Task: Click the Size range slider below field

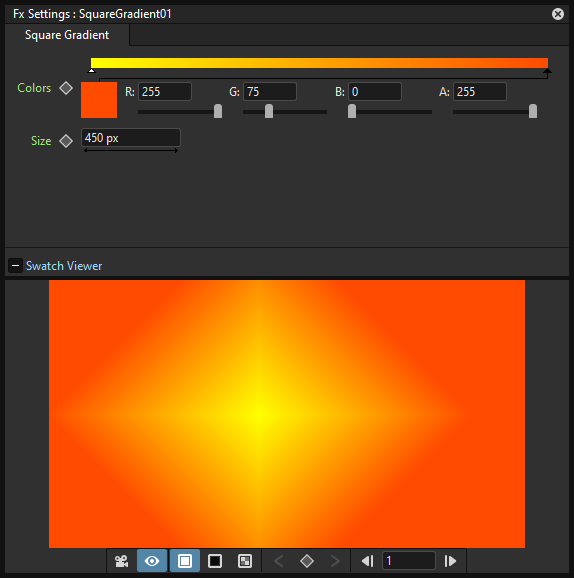Action: (131, 150)
